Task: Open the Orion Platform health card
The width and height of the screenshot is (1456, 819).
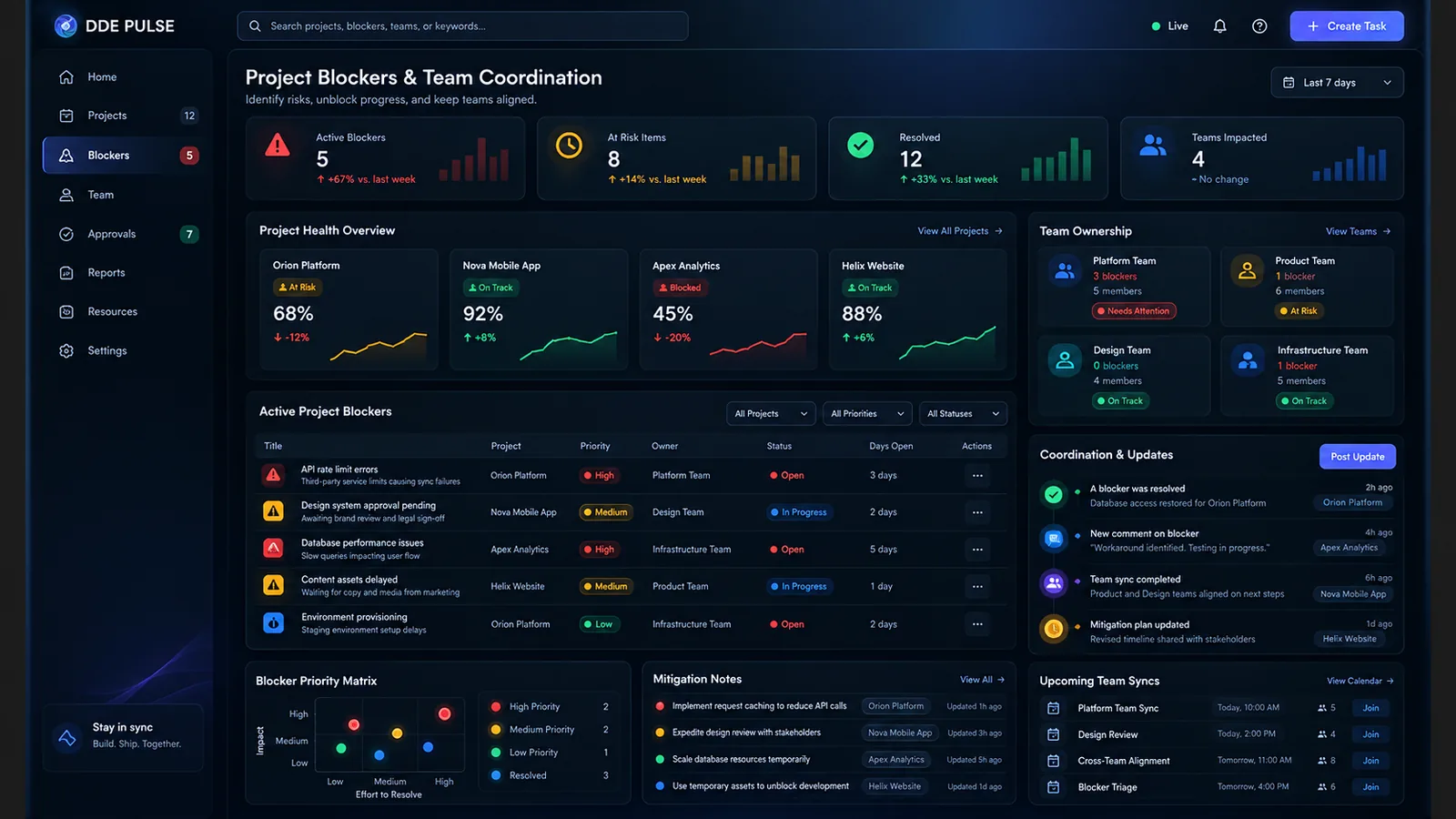Action: click(349, 309)
